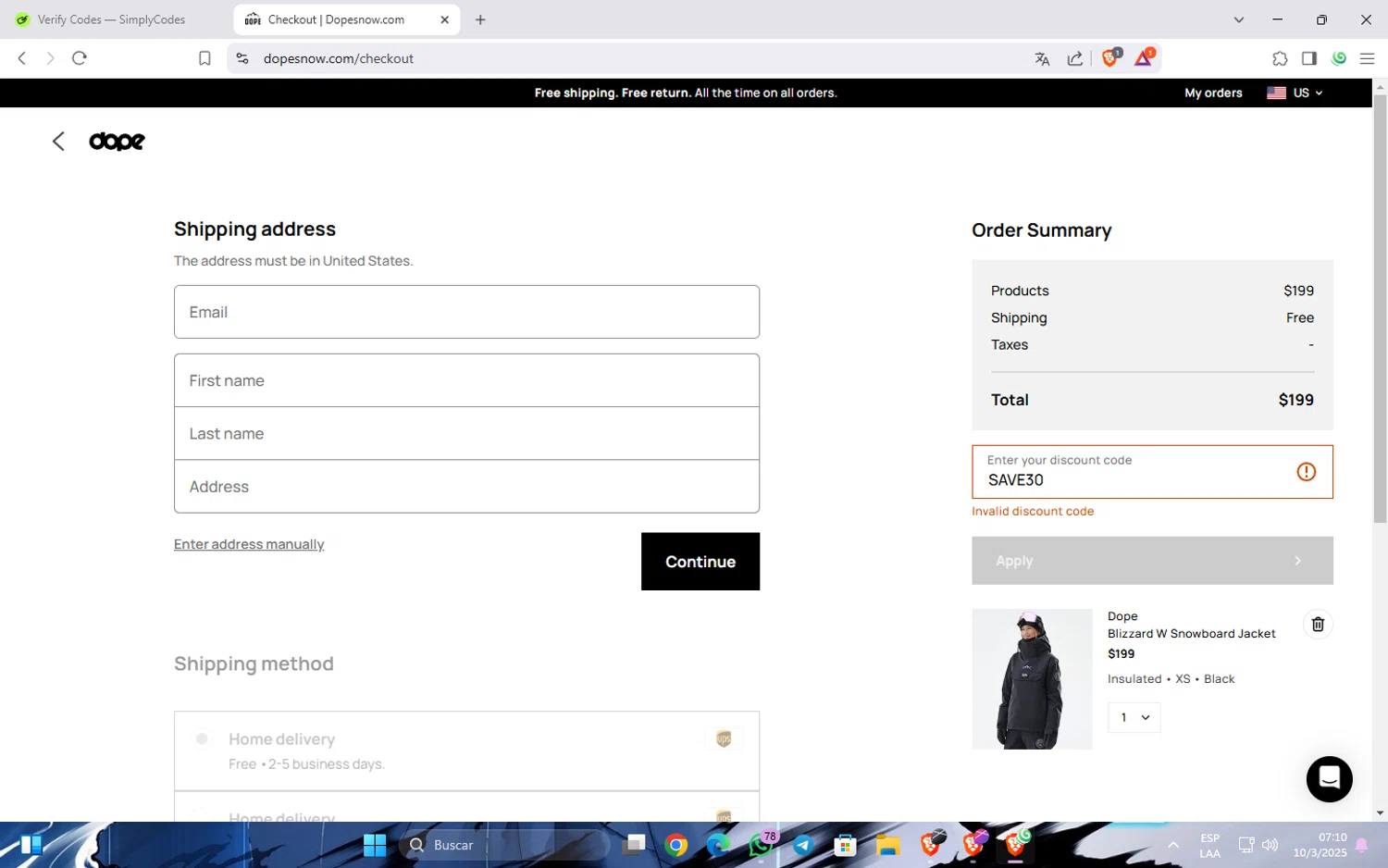1388x868 pixels.
Task: Click the Address input field
Action: pos(466,487)
